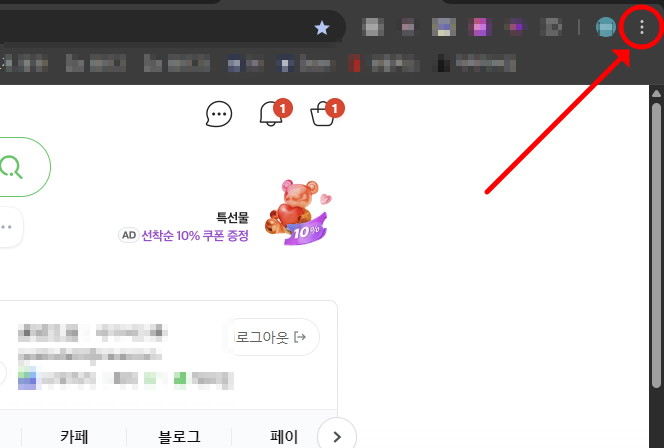Open Chrome's three-dot menu
Screen dimensions: 664x448
pyautogui.click(x=642, y=27)
